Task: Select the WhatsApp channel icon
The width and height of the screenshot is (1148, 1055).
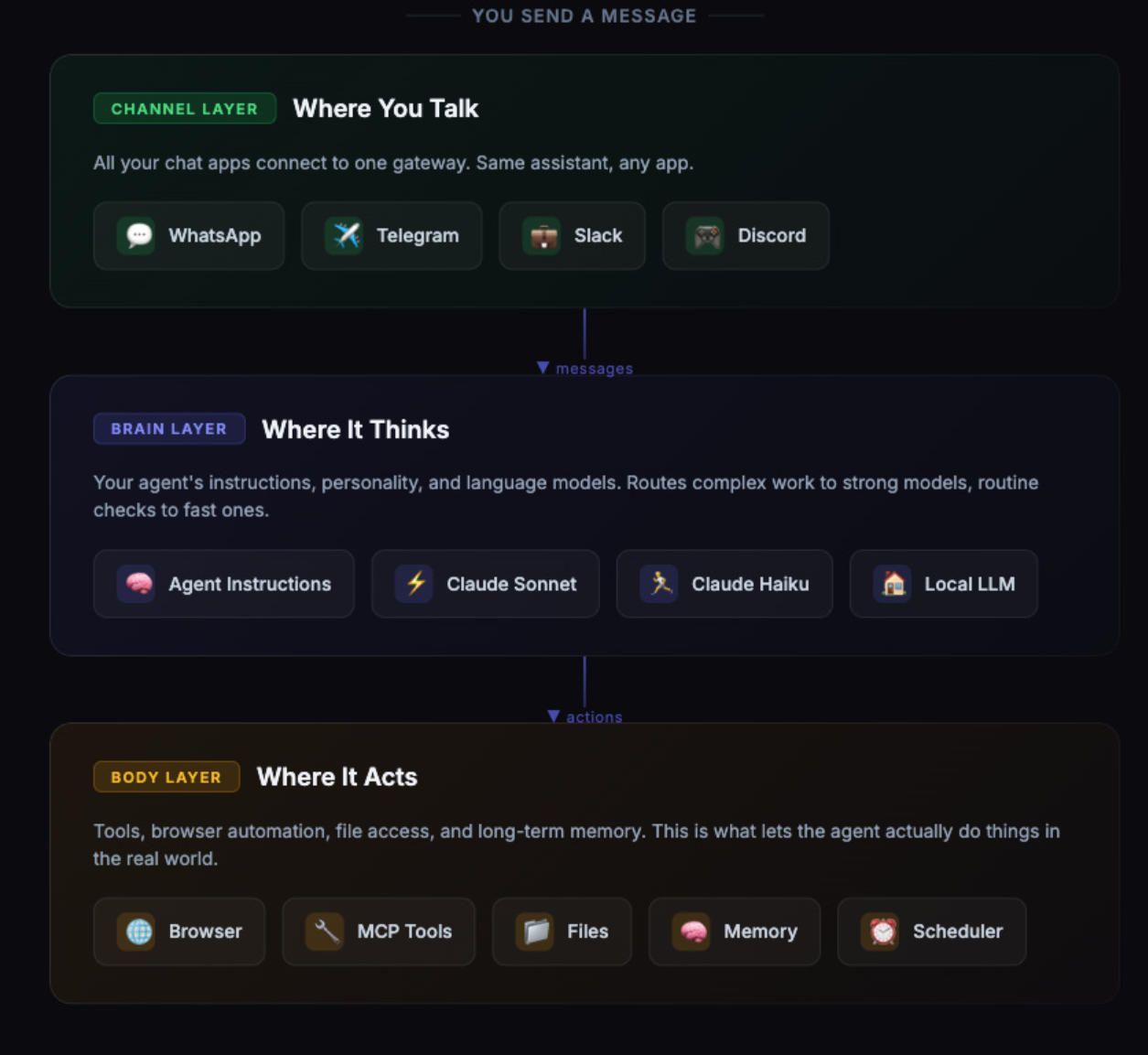Action: 137,235
